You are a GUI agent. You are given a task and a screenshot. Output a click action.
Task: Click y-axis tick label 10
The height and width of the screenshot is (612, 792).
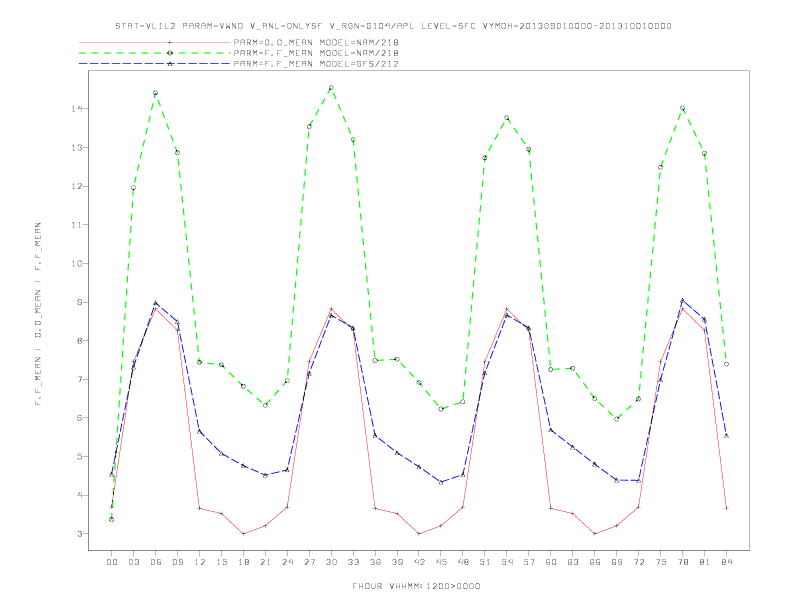point(77,264)
